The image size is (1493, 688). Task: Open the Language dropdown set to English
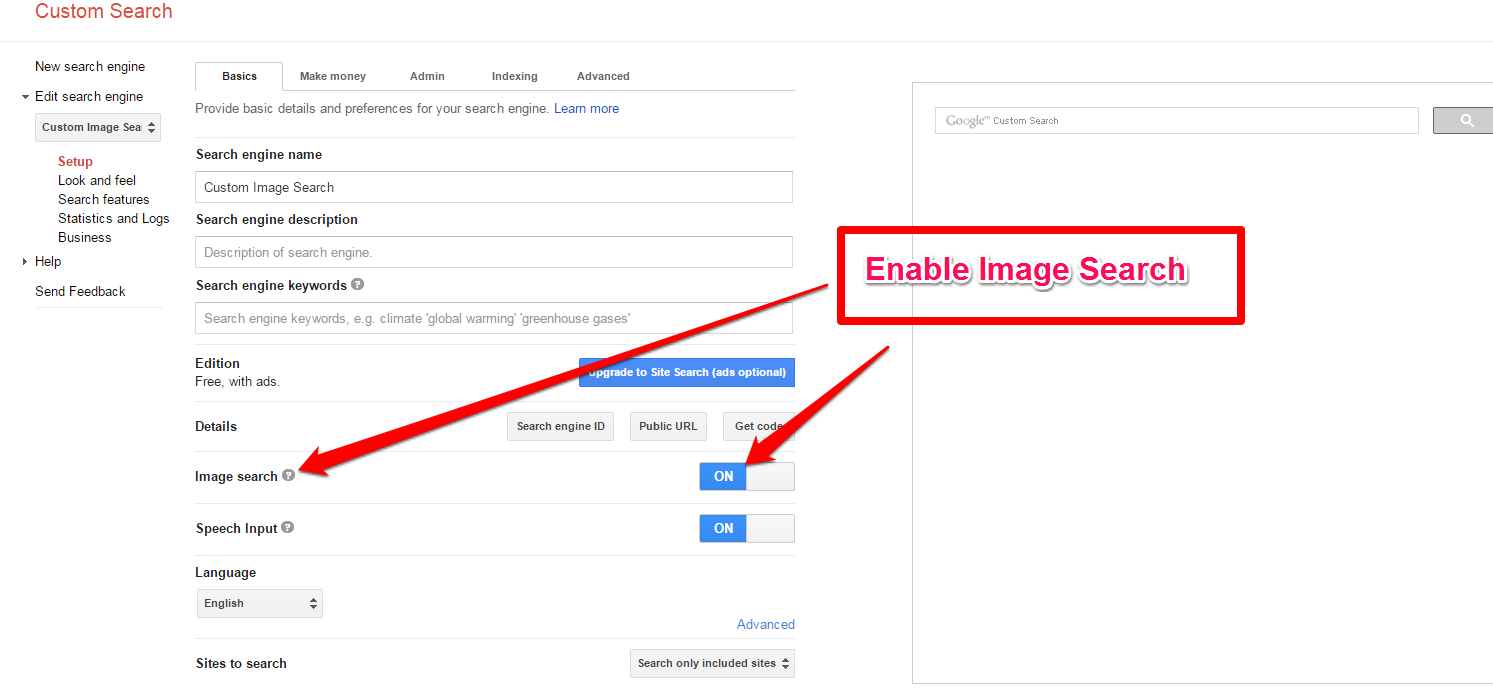(x=260, y=603)
